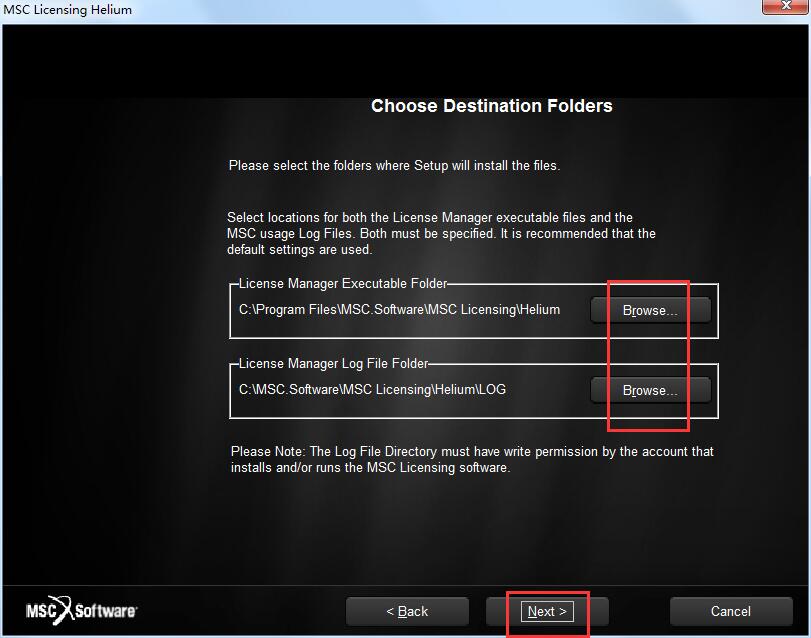Image resolution: width=811 pixels, height=638 pixels.
Task: Click the 'default settings are used' text line
Action: pos(299,250)
